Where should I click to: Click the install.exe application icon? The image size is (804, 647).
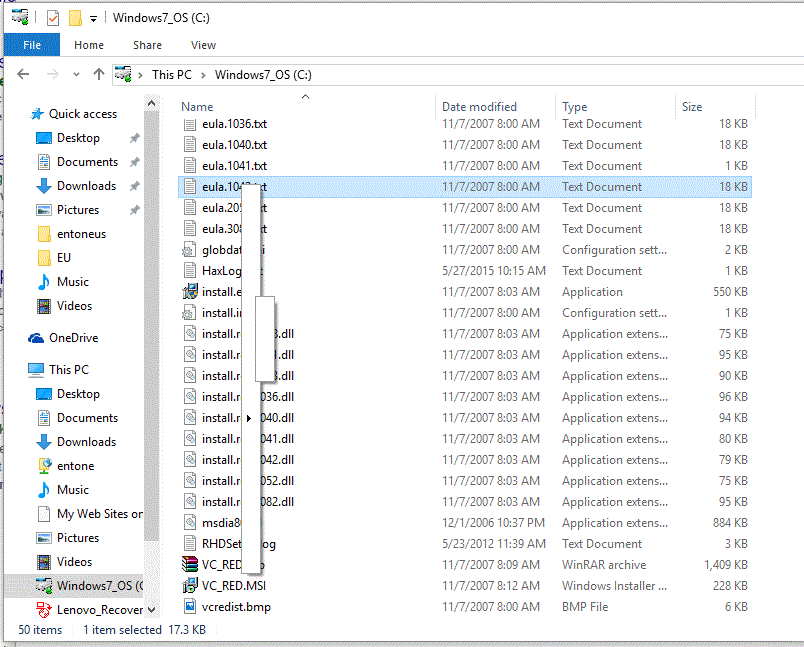coord(190,292)
